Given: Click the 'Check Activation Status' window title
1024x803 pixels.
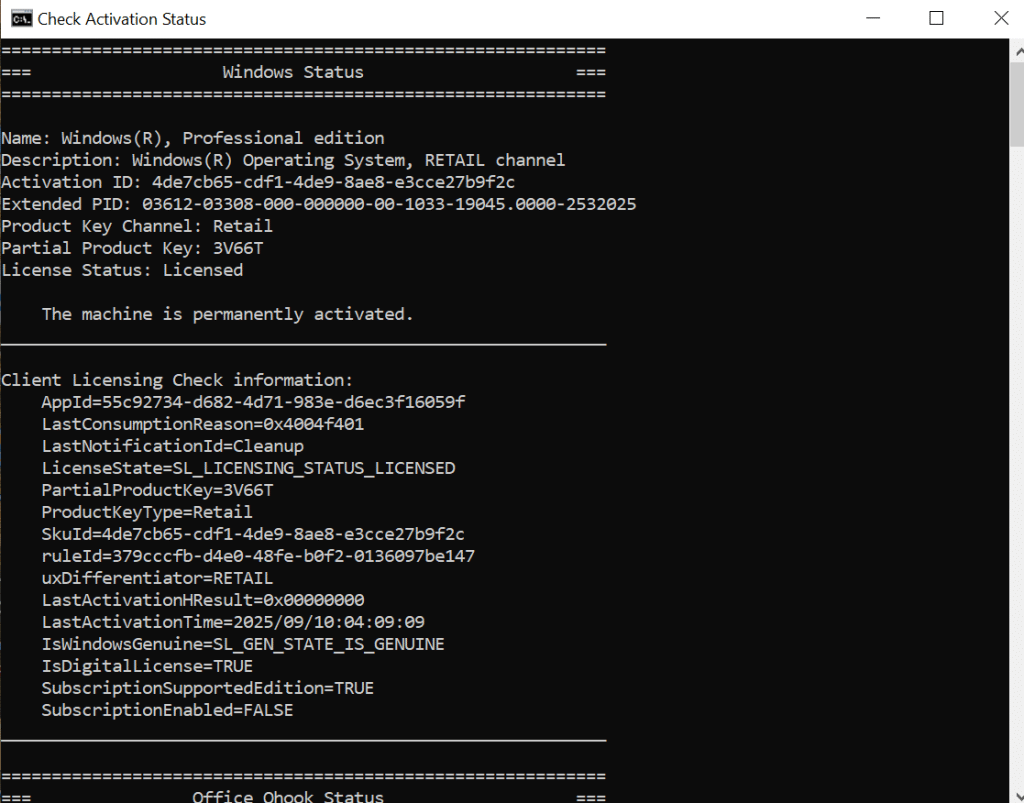Looking at the screenshot, I should [x=122, y=19].
